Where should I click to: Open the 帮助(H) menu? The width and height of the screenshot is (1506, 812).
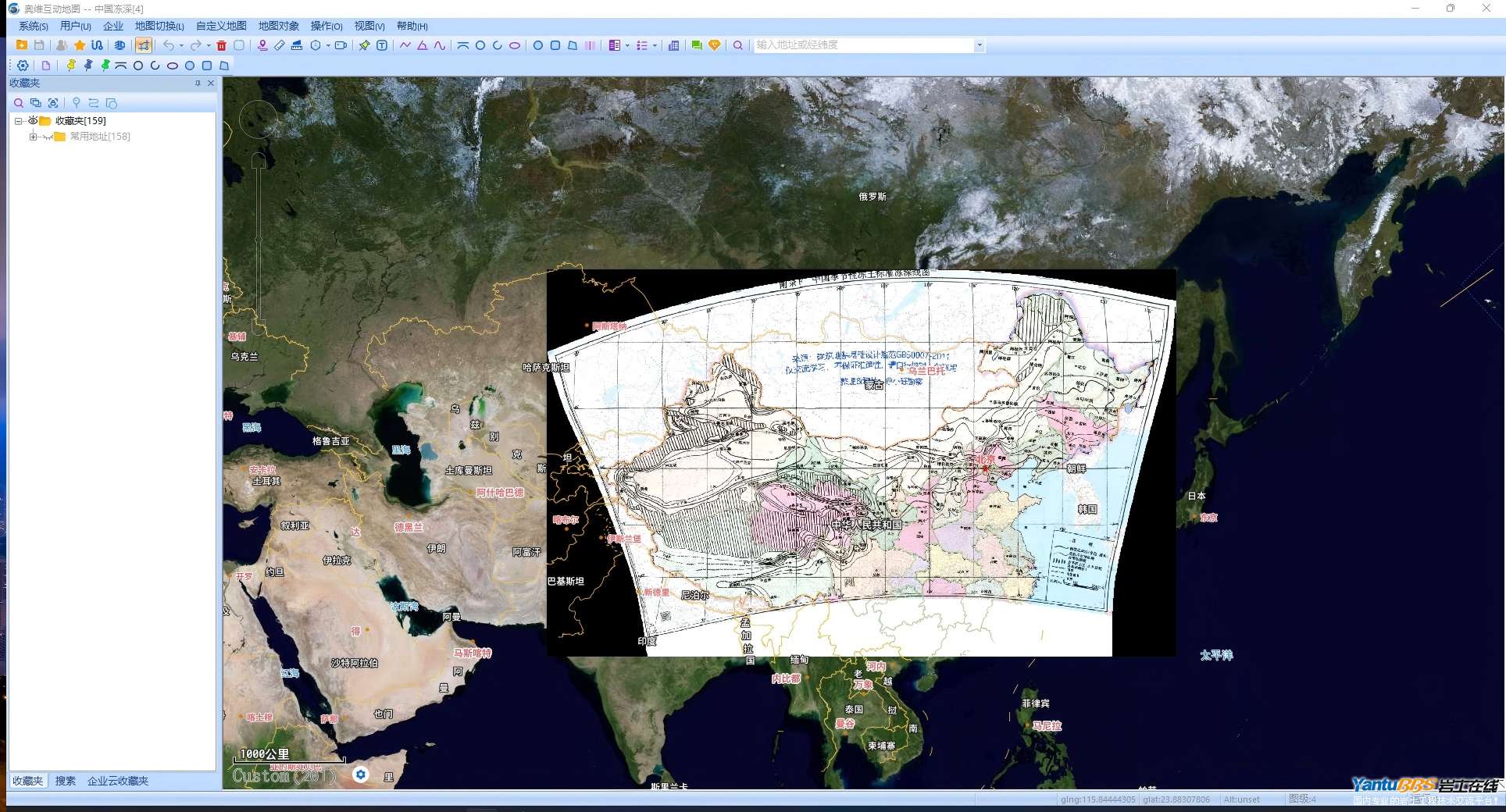click(412, 27)
